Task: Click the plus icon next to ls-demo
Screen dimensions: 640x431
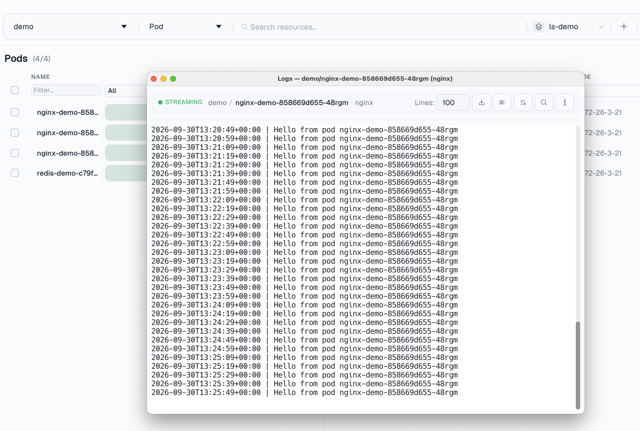Action: click(x=624, y=27)
